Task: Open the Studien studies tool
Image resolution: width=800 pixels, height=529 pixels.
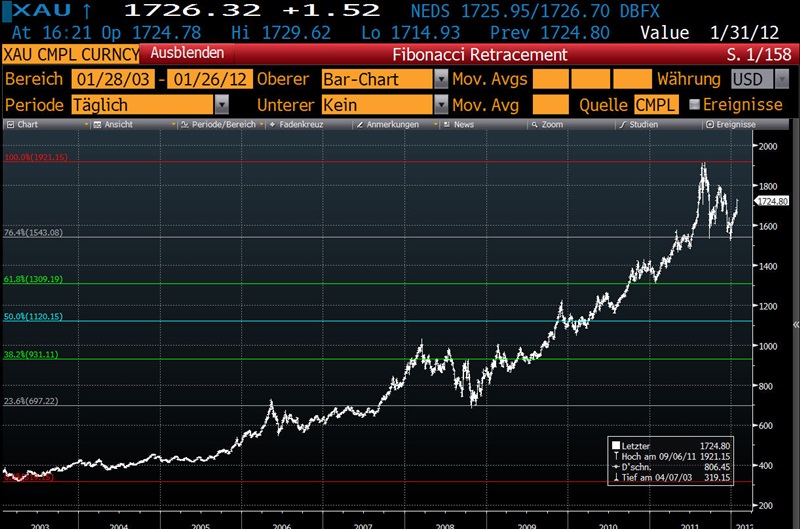Action: click(639, 125)
